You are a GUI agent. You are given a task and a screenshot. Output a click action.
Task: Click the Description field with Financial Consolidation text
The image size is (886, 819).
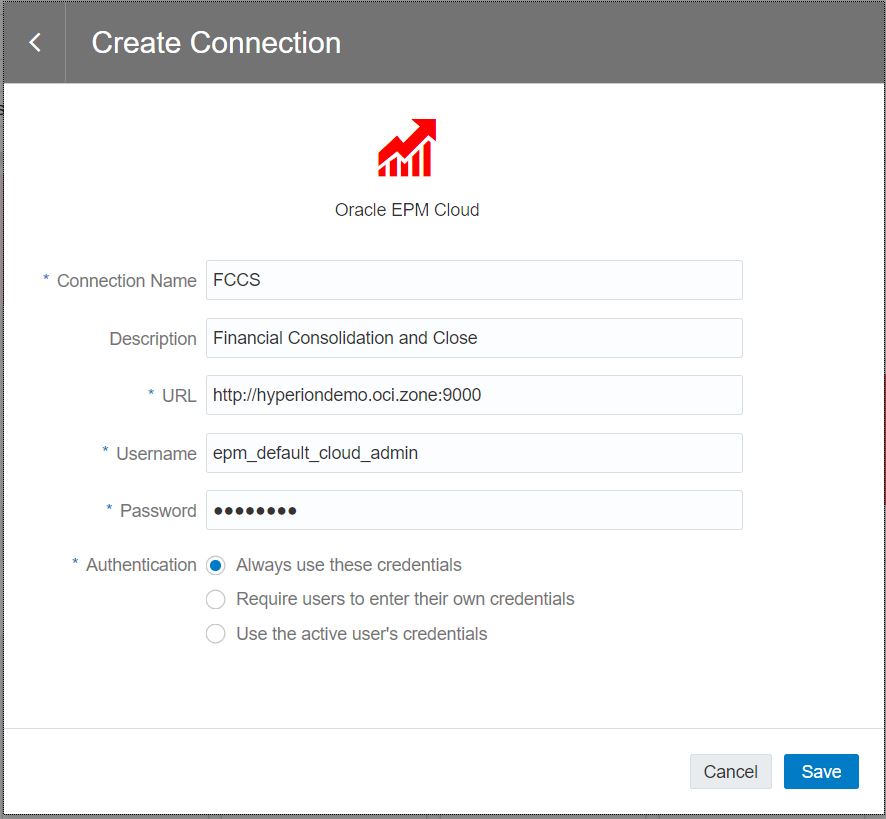(x=474, y=338)
